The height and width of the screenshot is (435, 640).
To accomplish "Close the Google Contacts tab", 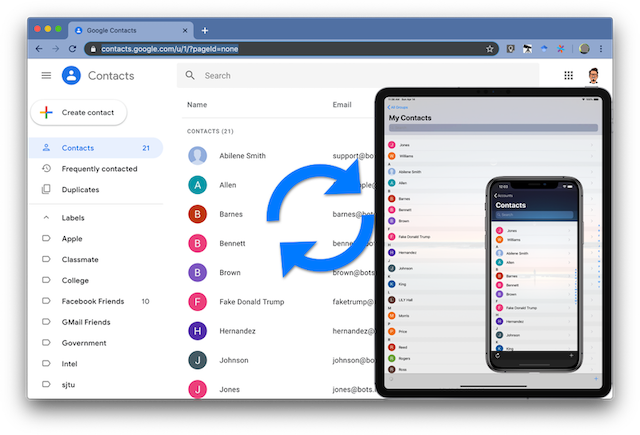I will pyautogui.click(x=185, y=31).
